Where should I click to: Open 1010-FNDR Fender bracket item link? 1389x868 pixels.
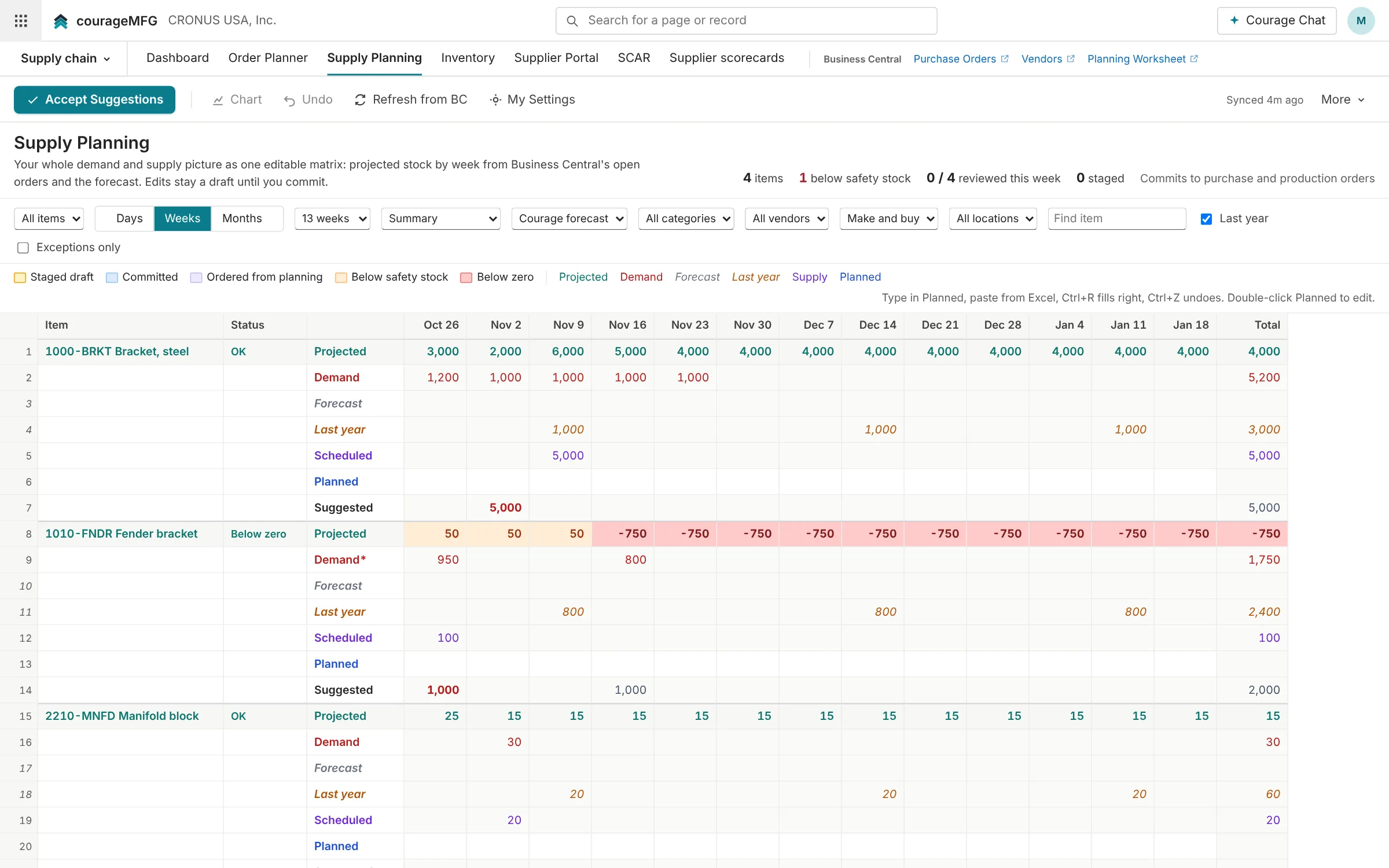[x=121, y=534]
